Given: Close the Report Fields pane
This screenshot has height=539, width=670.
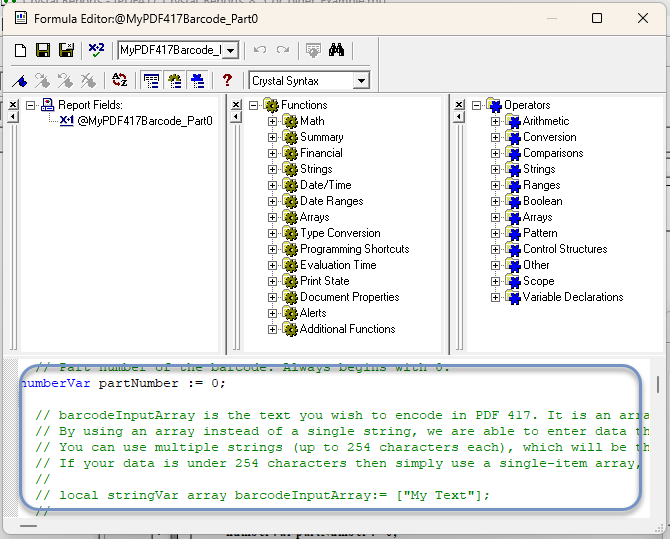Looking at the screenshot, I should point(13,104).
